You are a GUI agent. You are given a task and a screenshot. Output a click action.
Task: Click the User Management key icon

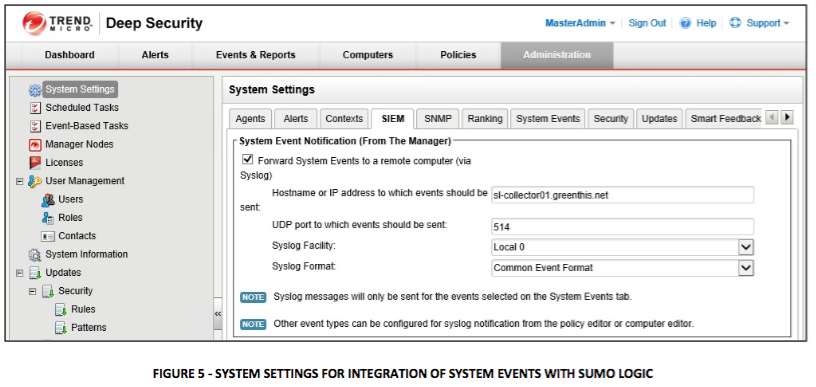point(35,181)
